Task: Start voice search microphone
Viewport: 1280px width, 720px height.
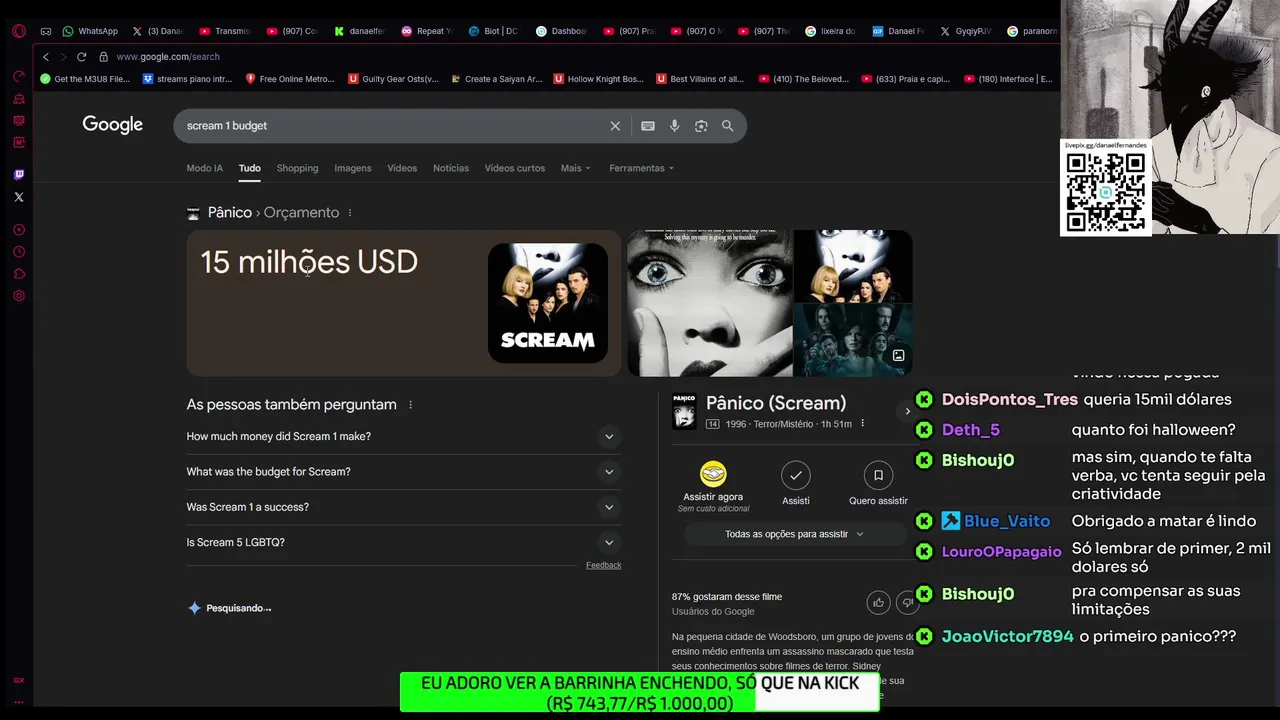Action: 675,126
